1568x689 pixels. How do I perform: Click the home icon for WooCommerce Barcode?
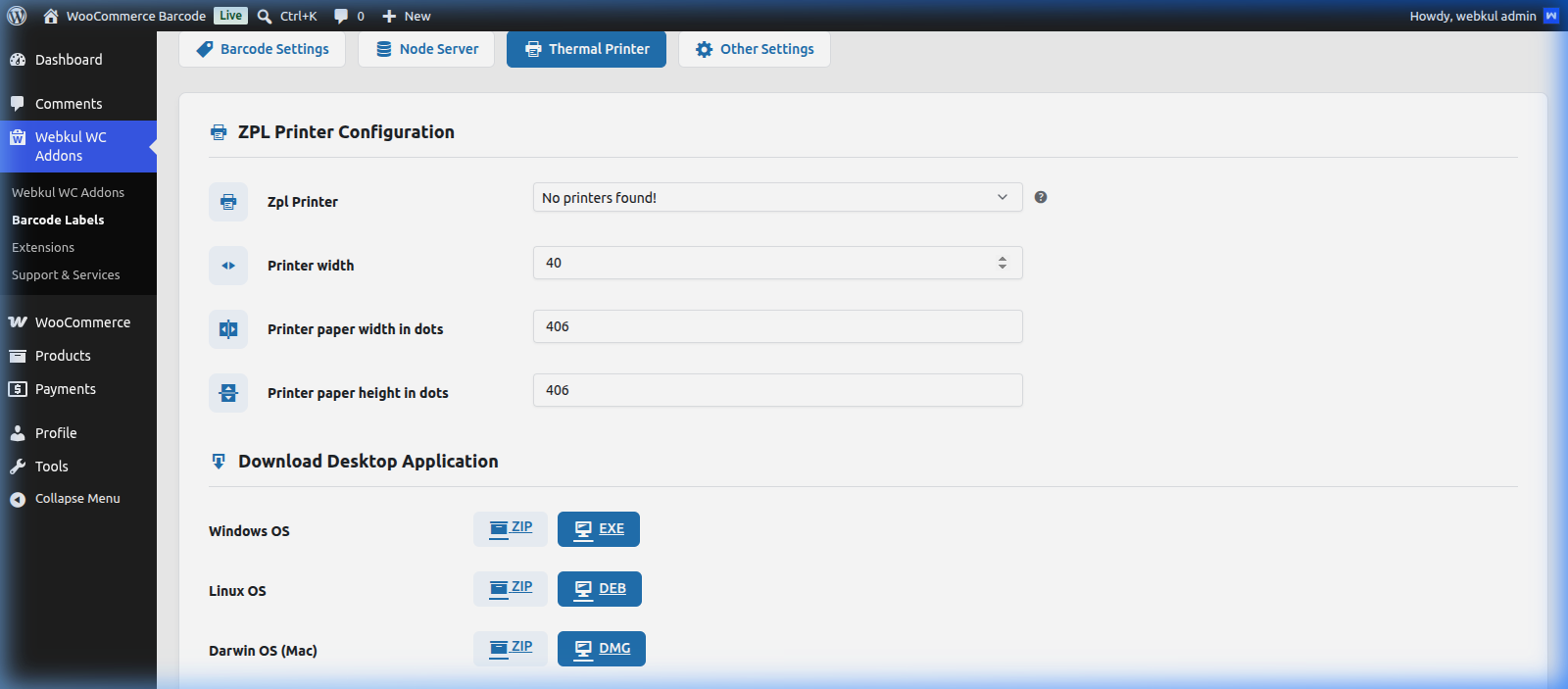(x=51, y=16)
